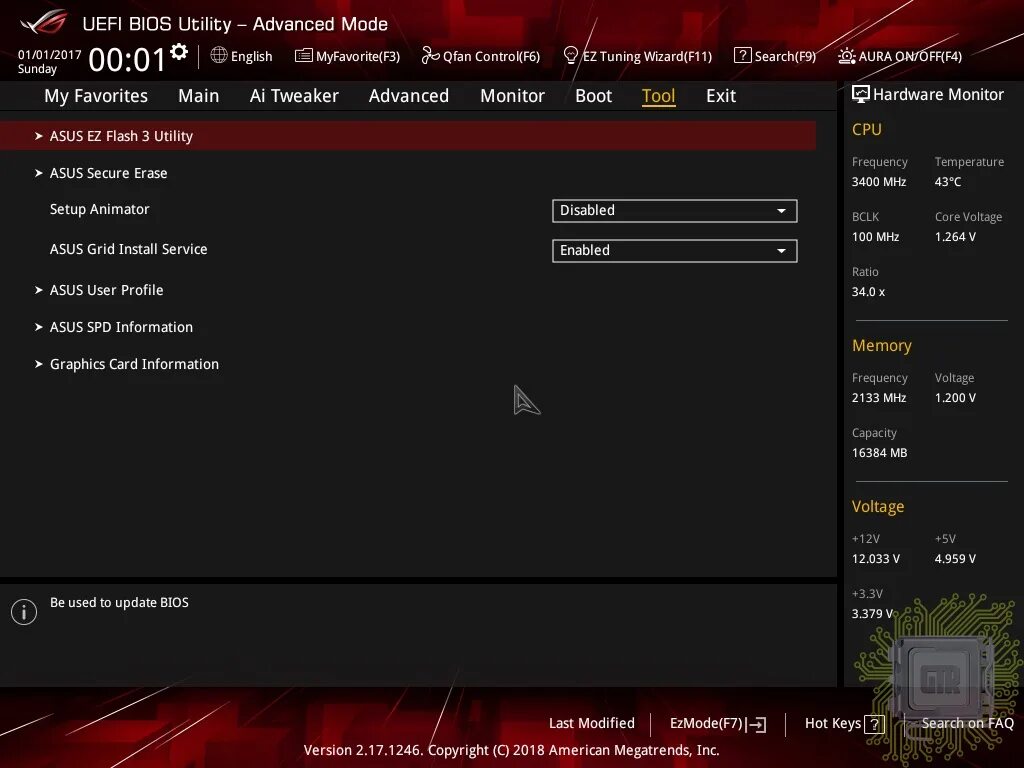Click the Ratio value 34.0 x
This screenshot has height=768, width=1024.
(869, 292)
